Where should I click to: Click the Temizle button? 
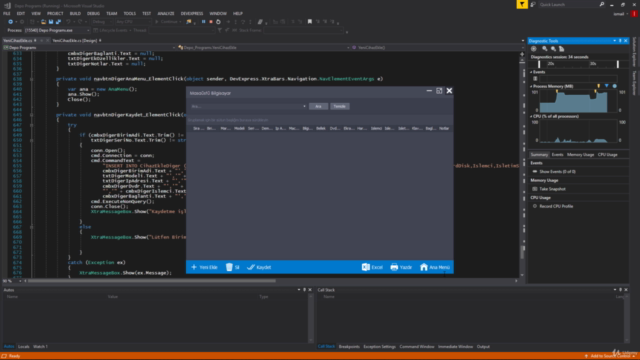(x=340, y=106)
